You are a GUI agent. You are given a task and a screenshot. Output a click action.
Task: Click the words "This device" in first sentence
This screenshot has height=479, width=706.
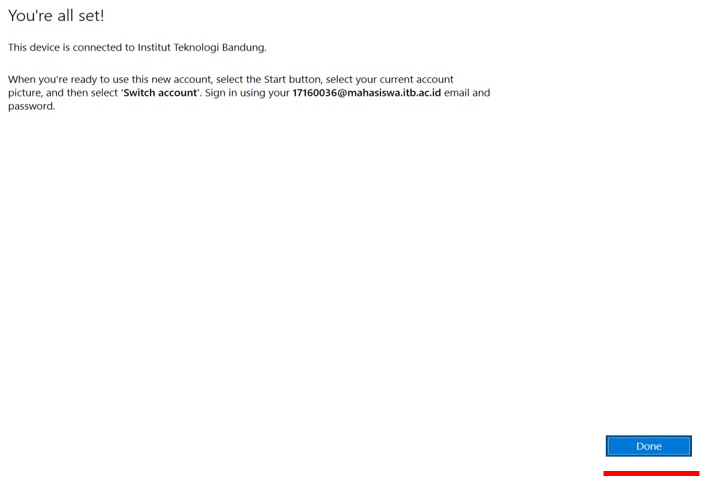[34, 47]
